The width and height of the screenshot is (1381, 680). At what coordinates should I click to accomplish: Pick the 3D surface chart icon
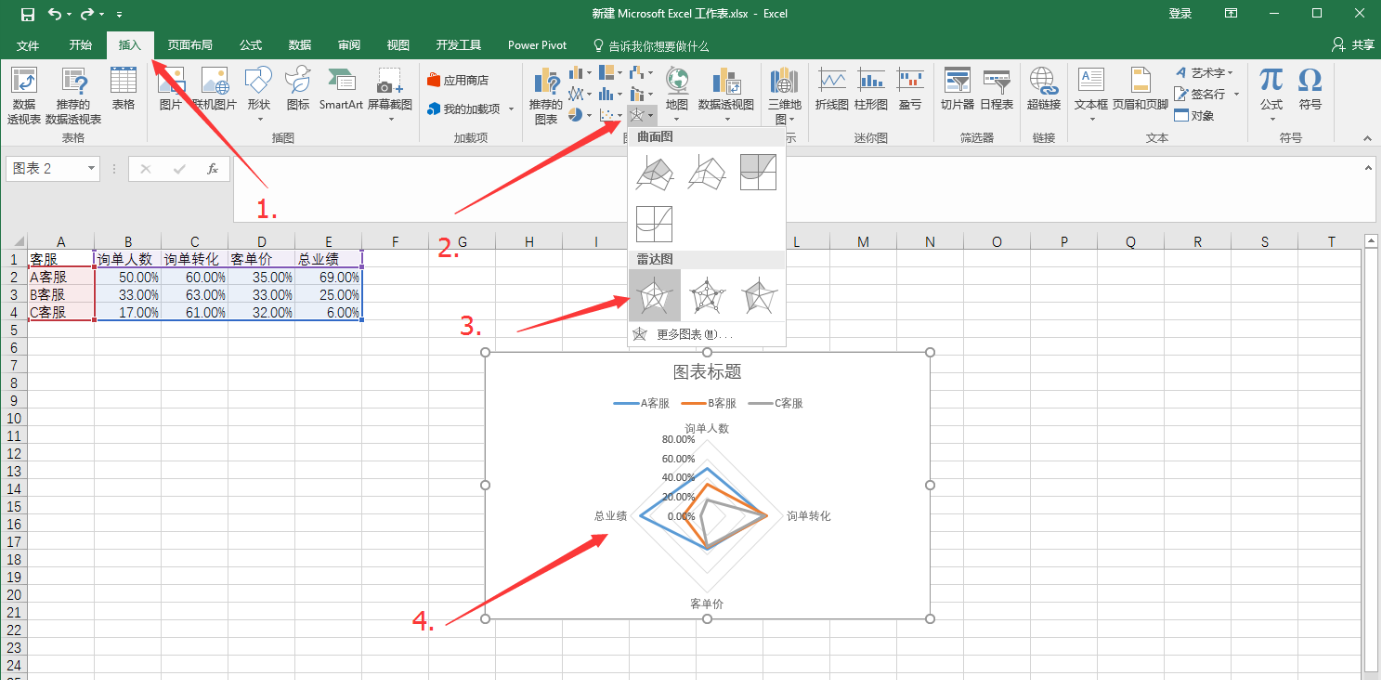(655, 172)
